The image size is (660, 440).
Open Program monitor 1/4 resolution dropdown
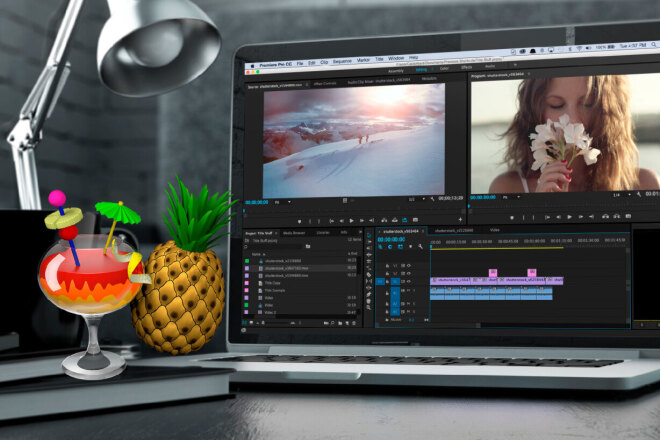[x=622, y=195]
